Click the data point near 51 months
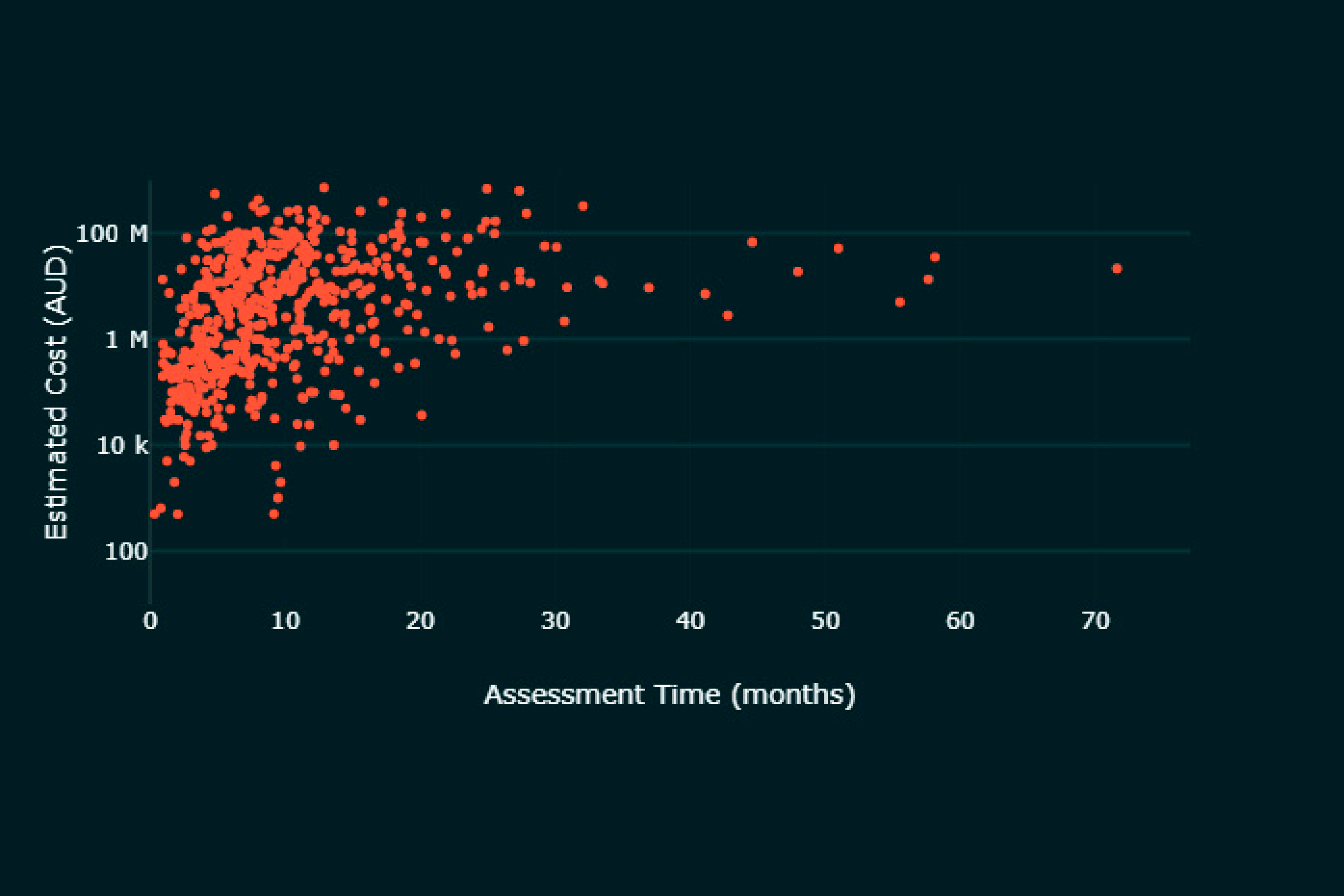 [x=838, y=249]
